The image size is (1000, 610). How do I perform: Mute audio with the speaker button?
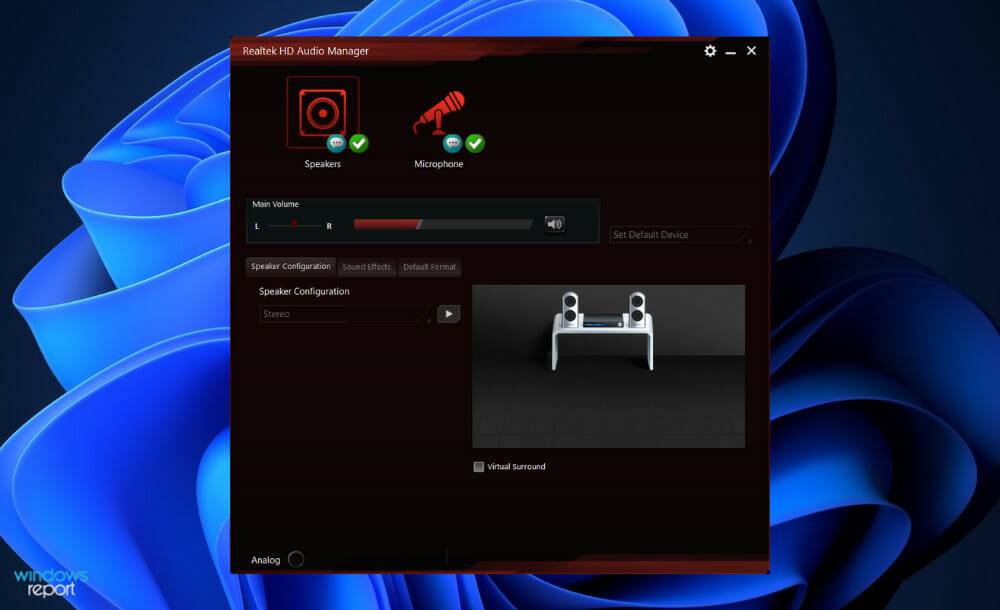point(554,223)
